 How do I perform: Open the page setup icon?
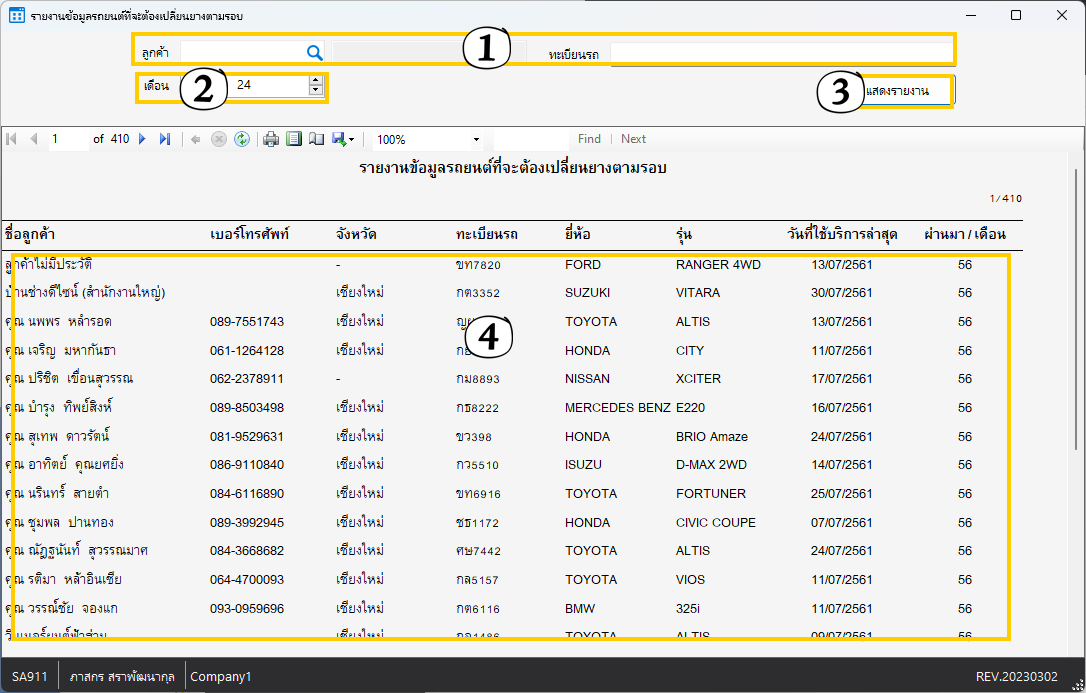[x=316, y=139]
